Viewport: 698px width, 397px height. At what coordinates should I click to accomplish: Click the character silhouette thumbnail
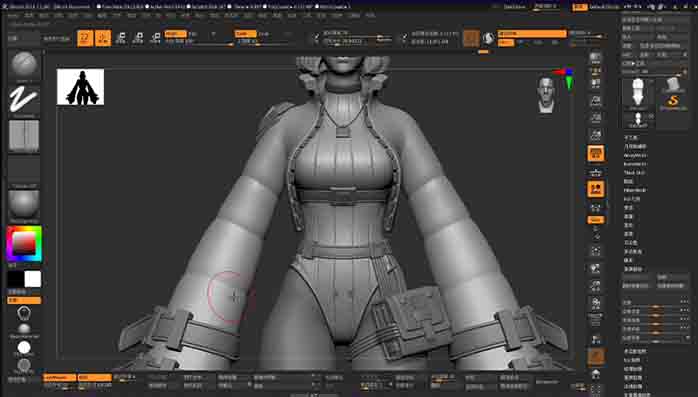[81, 87]
